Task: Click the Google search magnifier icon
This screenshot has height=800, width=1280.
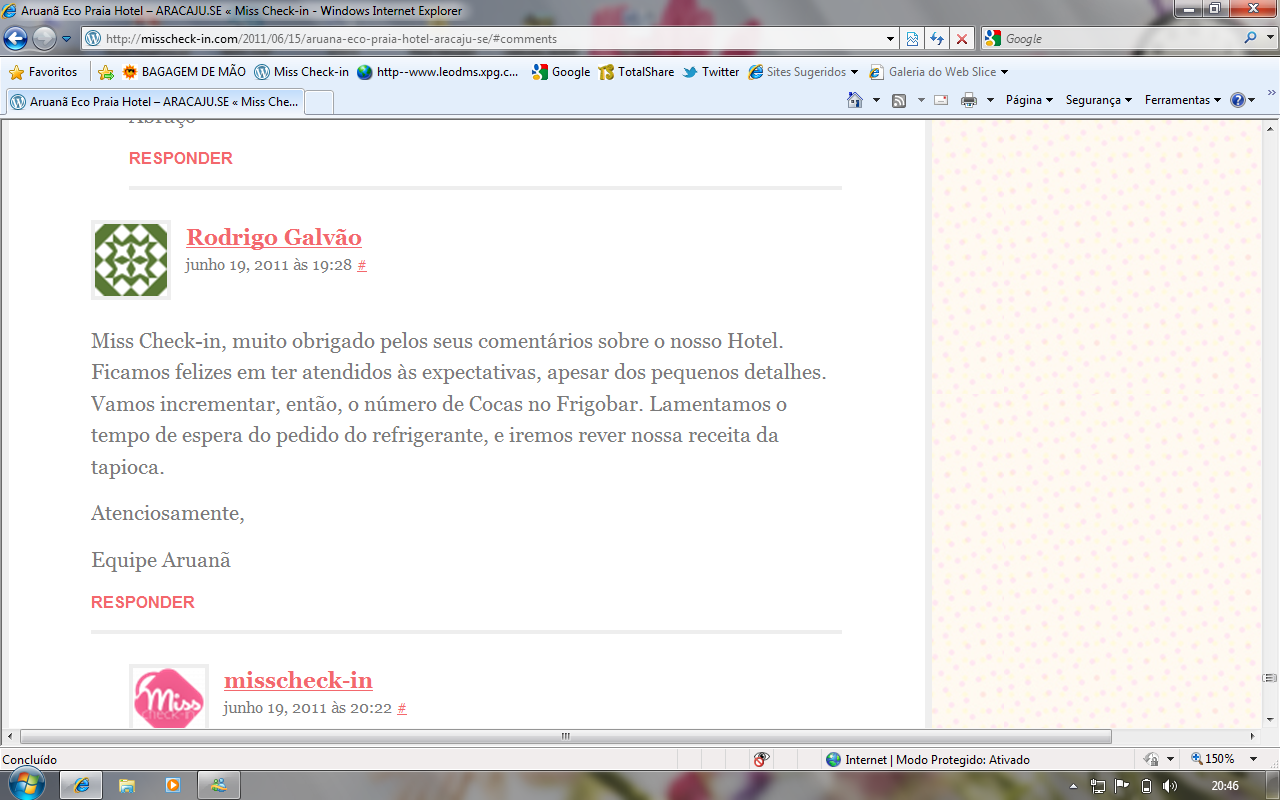Action: coord(1251,39)
